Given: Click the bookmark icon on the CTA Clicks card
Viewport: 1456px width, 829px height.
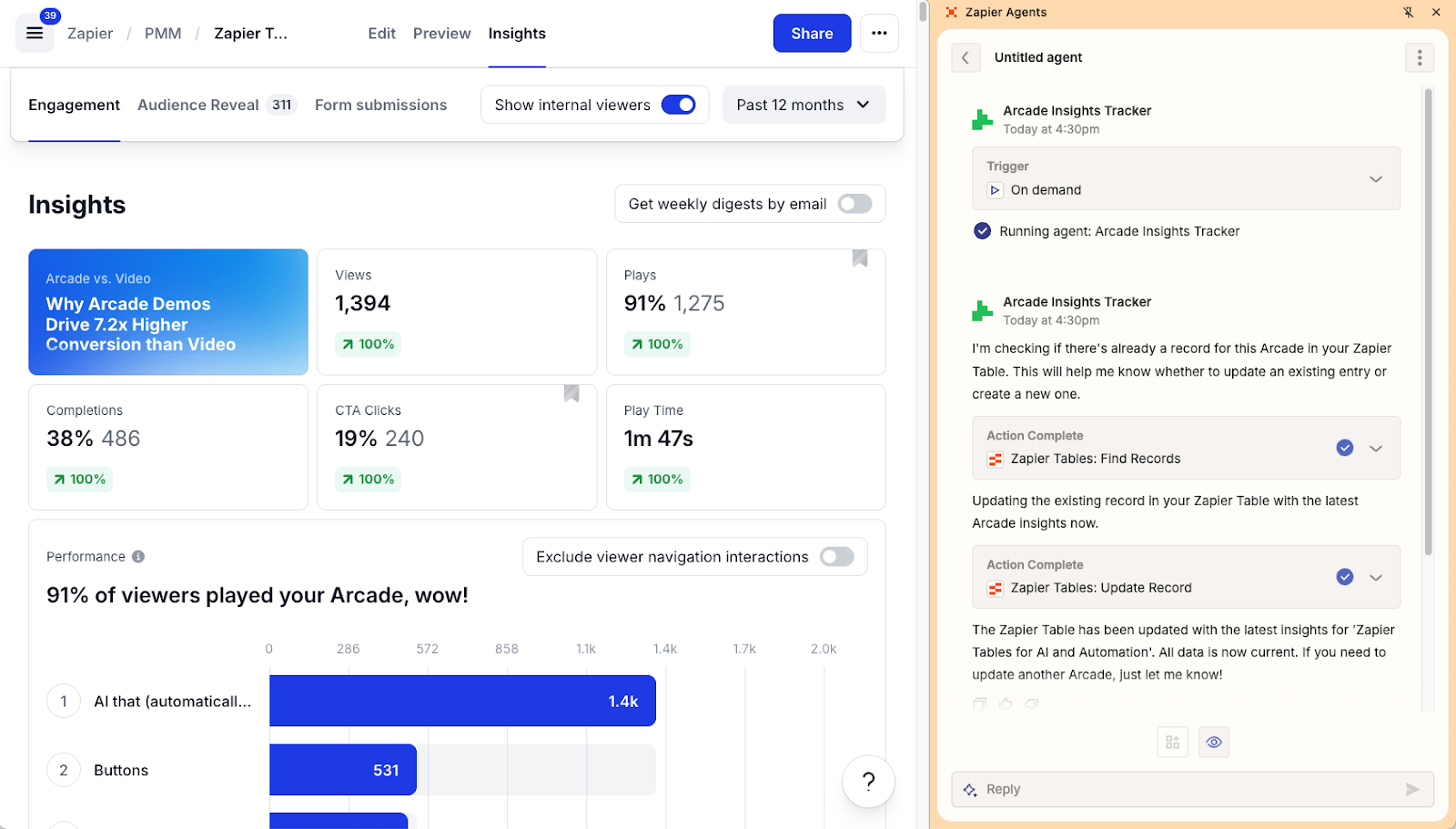Looking at the screenshot, I should click(x=571, y=393).
